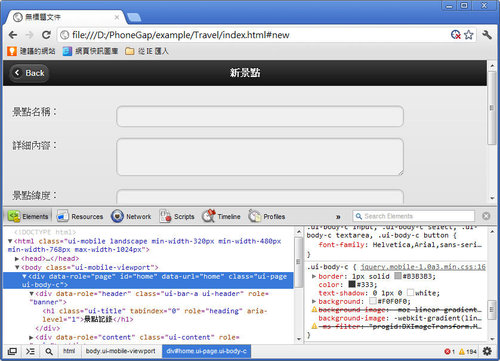Show more DevTools panels chevron

pyautogui.click(x=338, y=217)
